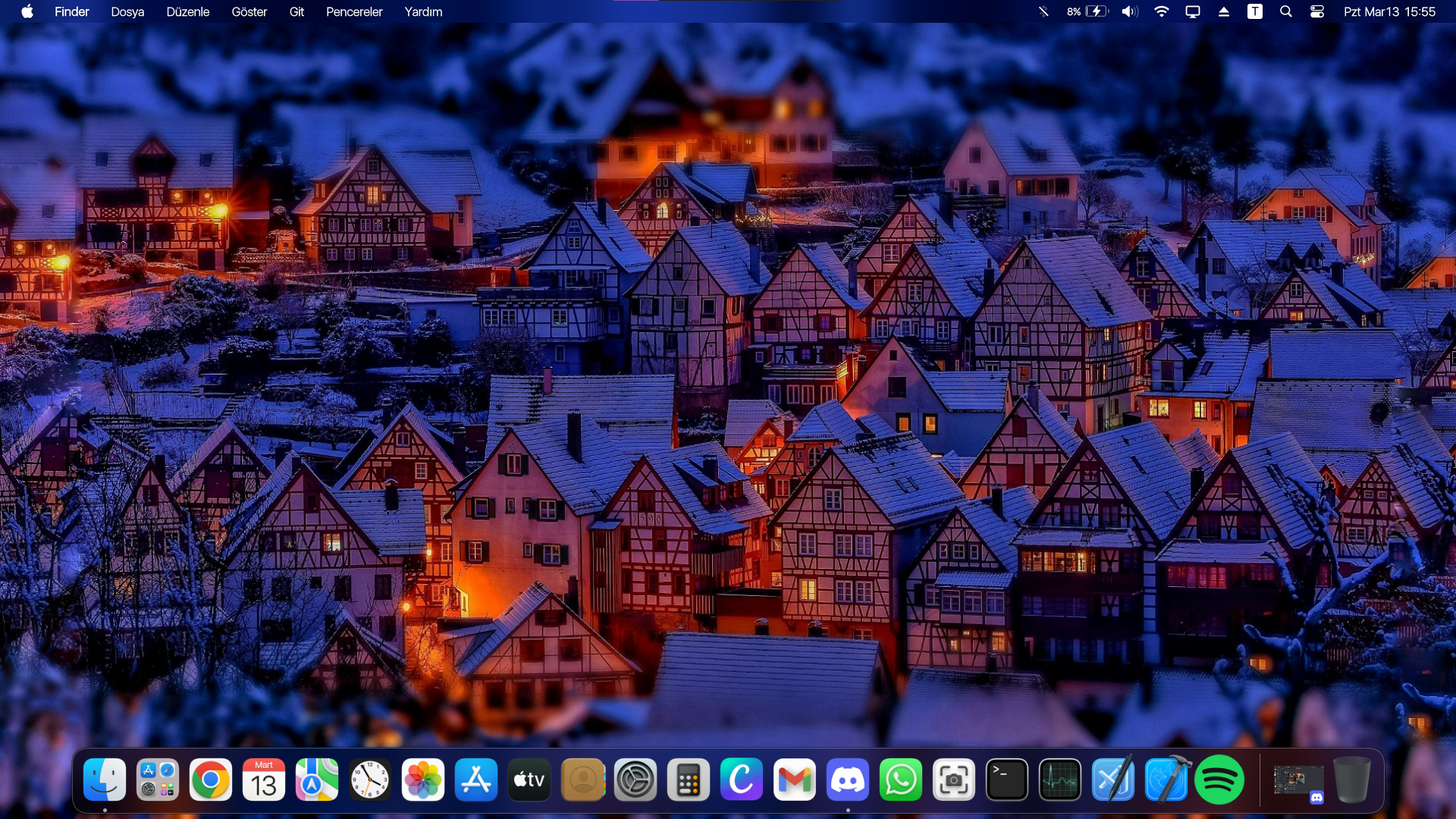Screen dimensions: 1456x819
Task: Open Discord app in the dock
Action: tap(847, 780)
